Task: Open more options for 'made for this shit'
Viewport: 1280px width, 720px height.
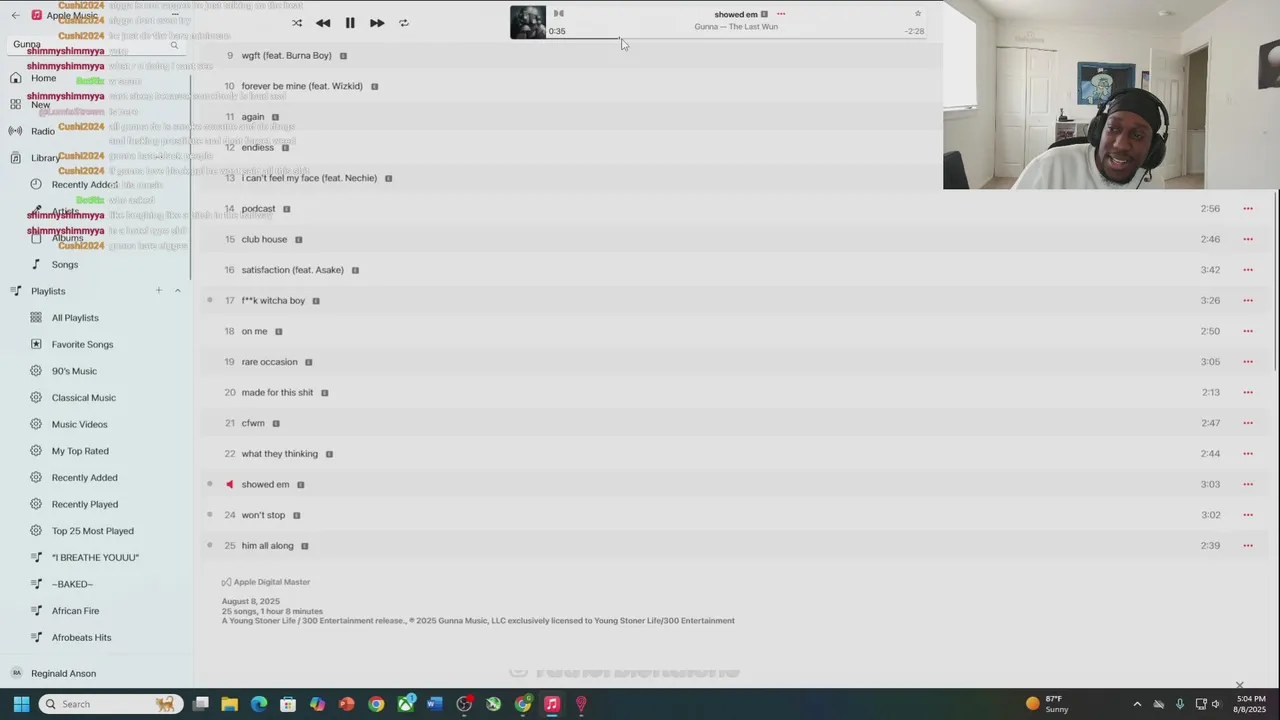Action: coord(1248,393)
